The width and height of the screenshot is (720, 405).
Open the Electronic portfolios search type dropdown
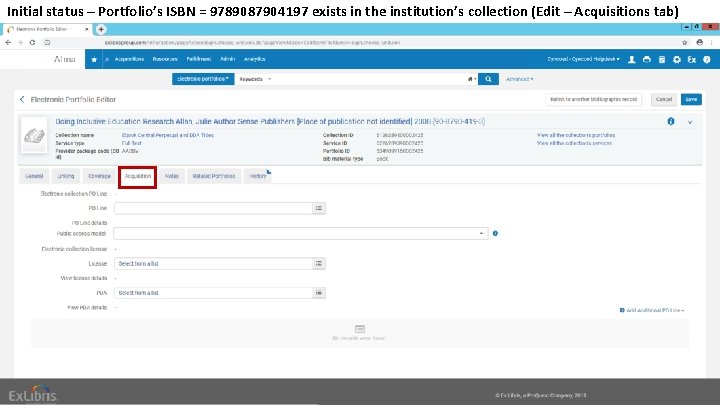[203, 79]
